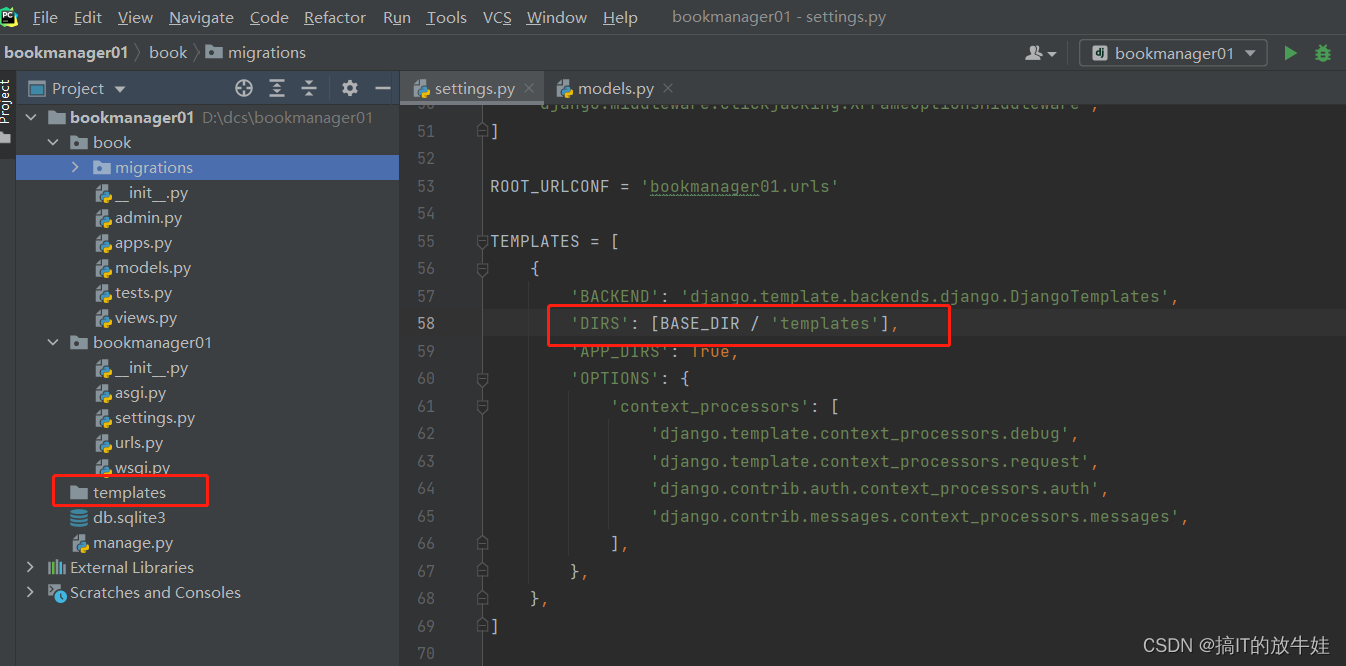Image resolution: width=1346 pixels, height=666 pixels.
Task: Open the File menu
Action: coord(45,18)
